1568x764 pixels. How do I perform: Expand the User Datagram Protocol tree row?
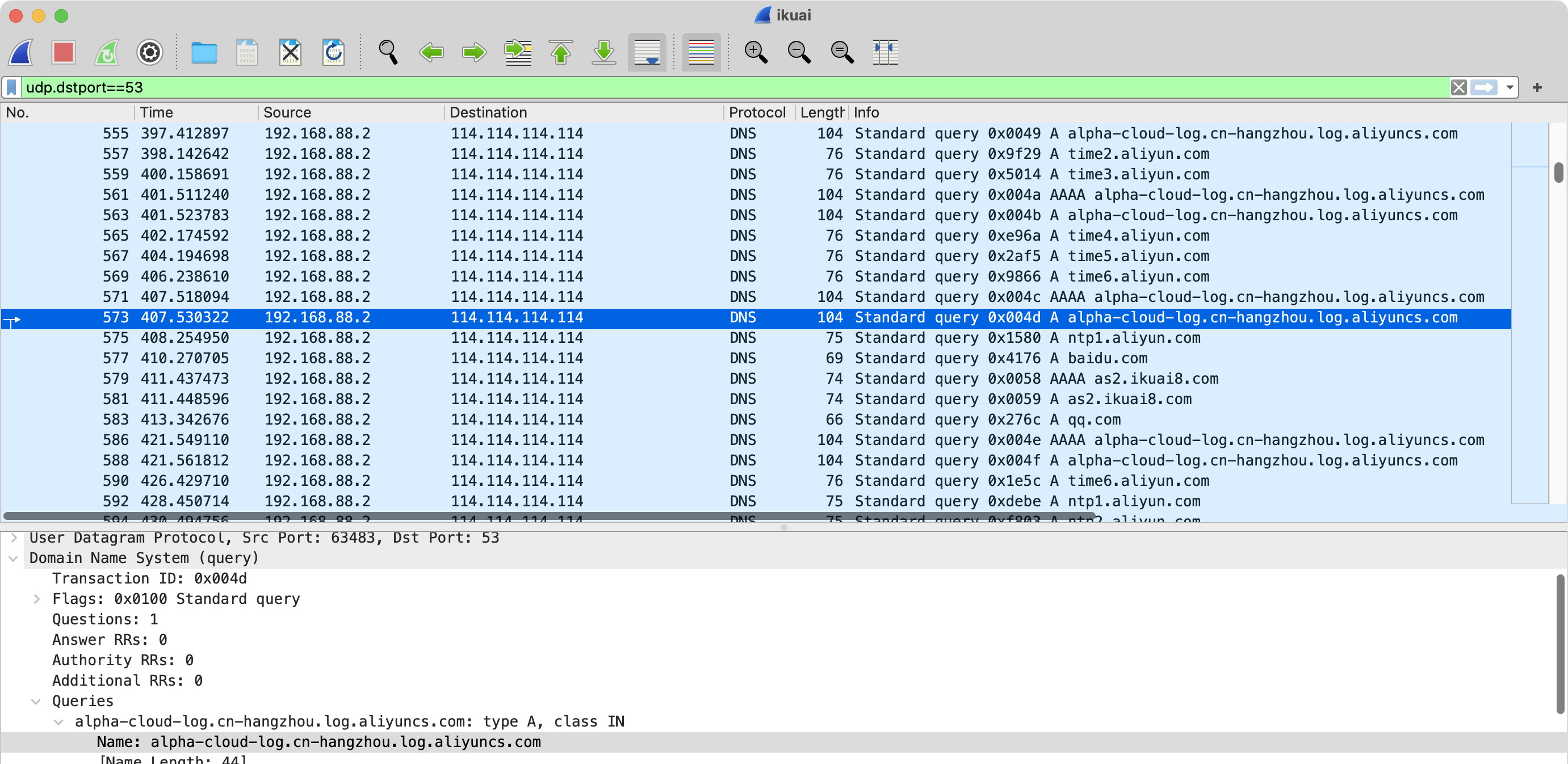pyautogui.click(x=14, y=538)
